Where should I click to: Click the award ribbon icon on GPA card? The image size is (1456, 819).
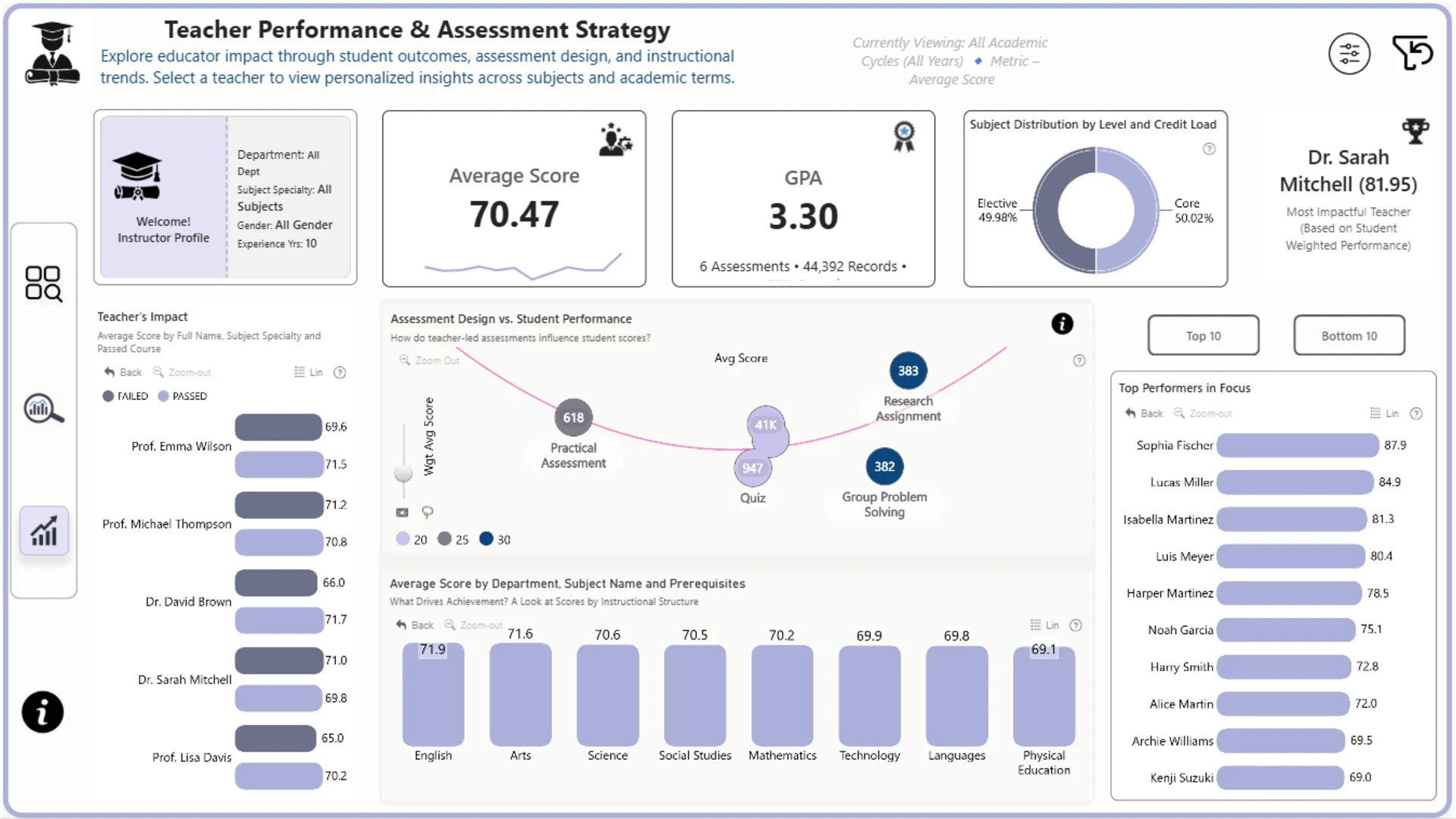(x=904, y=136)
